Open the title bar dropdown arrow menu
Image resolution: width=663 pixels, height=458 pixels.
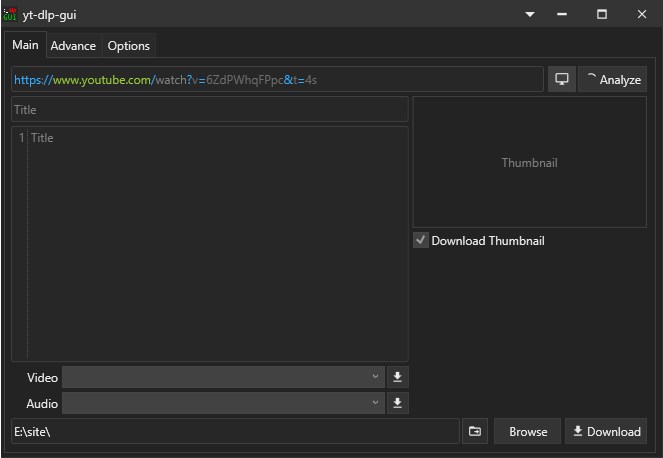[x=530, y=15]
